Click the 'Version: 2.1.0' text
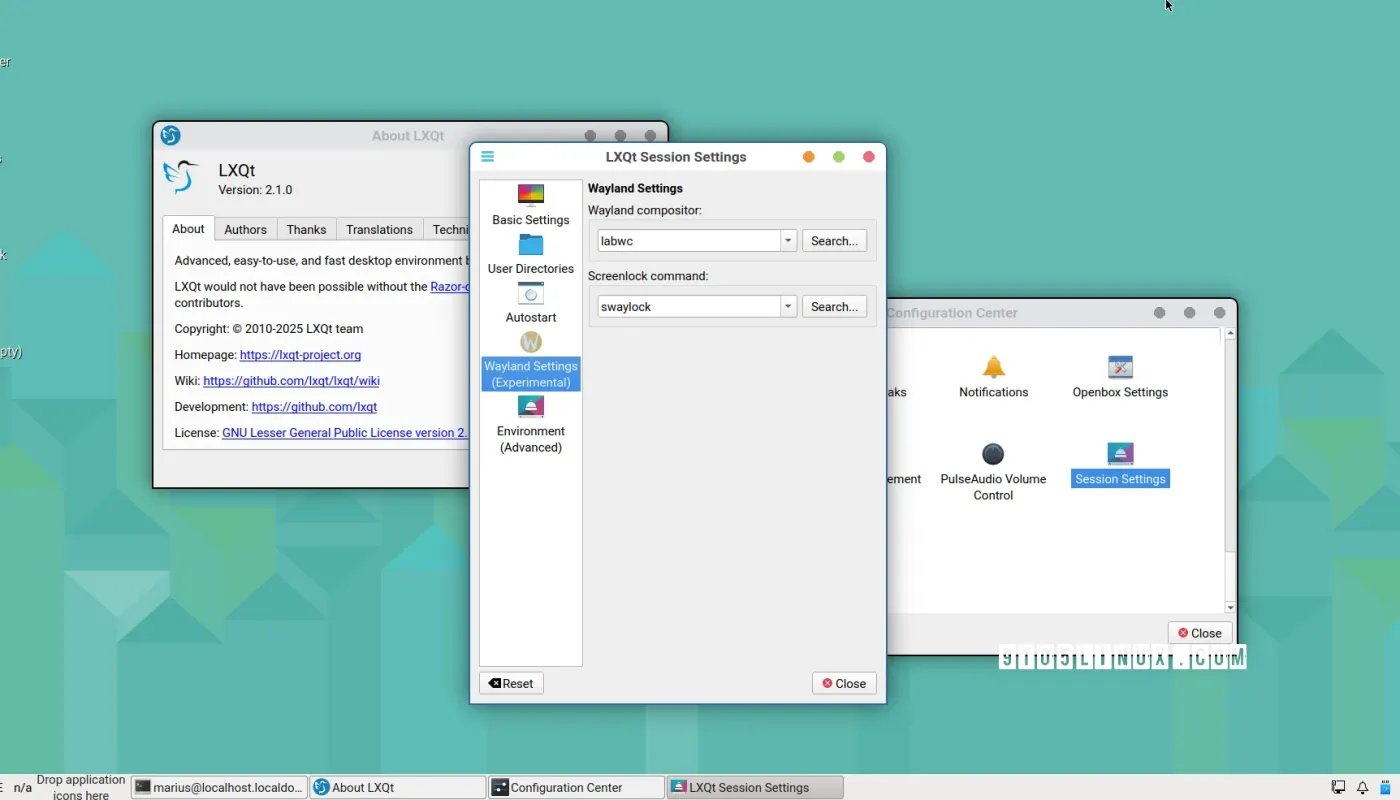Image resolution: width=1400 pixels, height=800 pixels. coord(255,190)
